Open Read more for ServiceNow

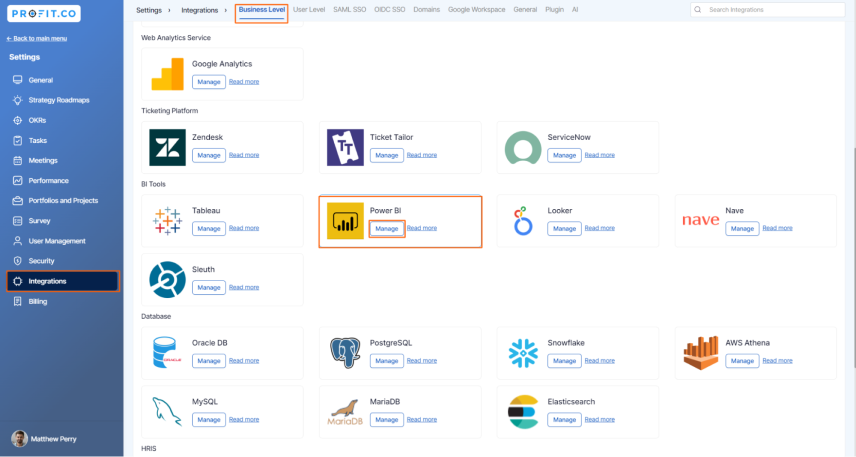(599, 155)
